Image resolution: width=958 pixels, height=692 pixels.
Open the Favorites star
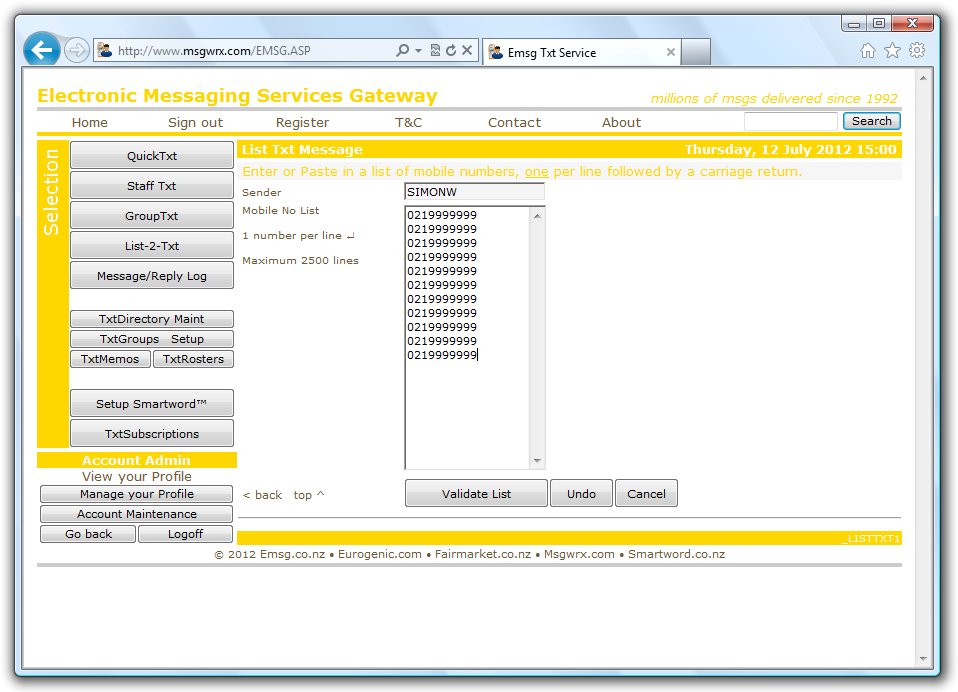point(893,49)
